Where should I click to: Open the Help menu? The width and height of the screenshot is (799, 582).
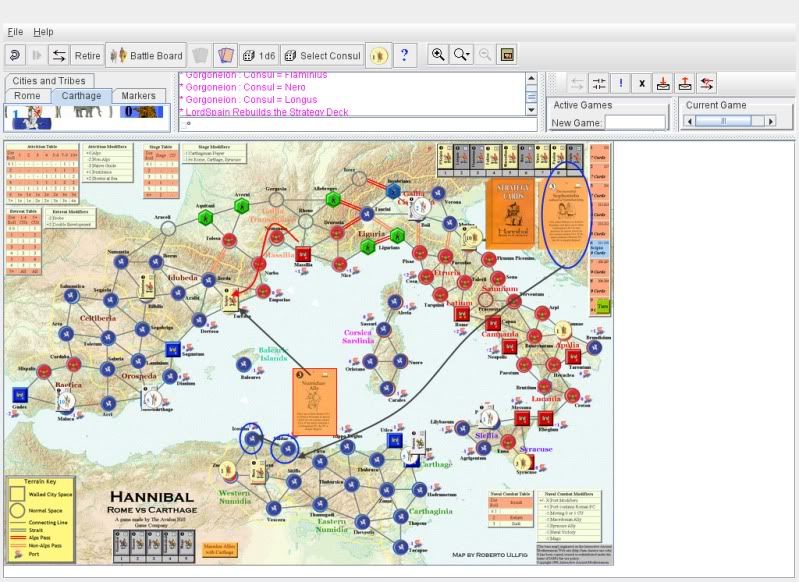[43, 32]
